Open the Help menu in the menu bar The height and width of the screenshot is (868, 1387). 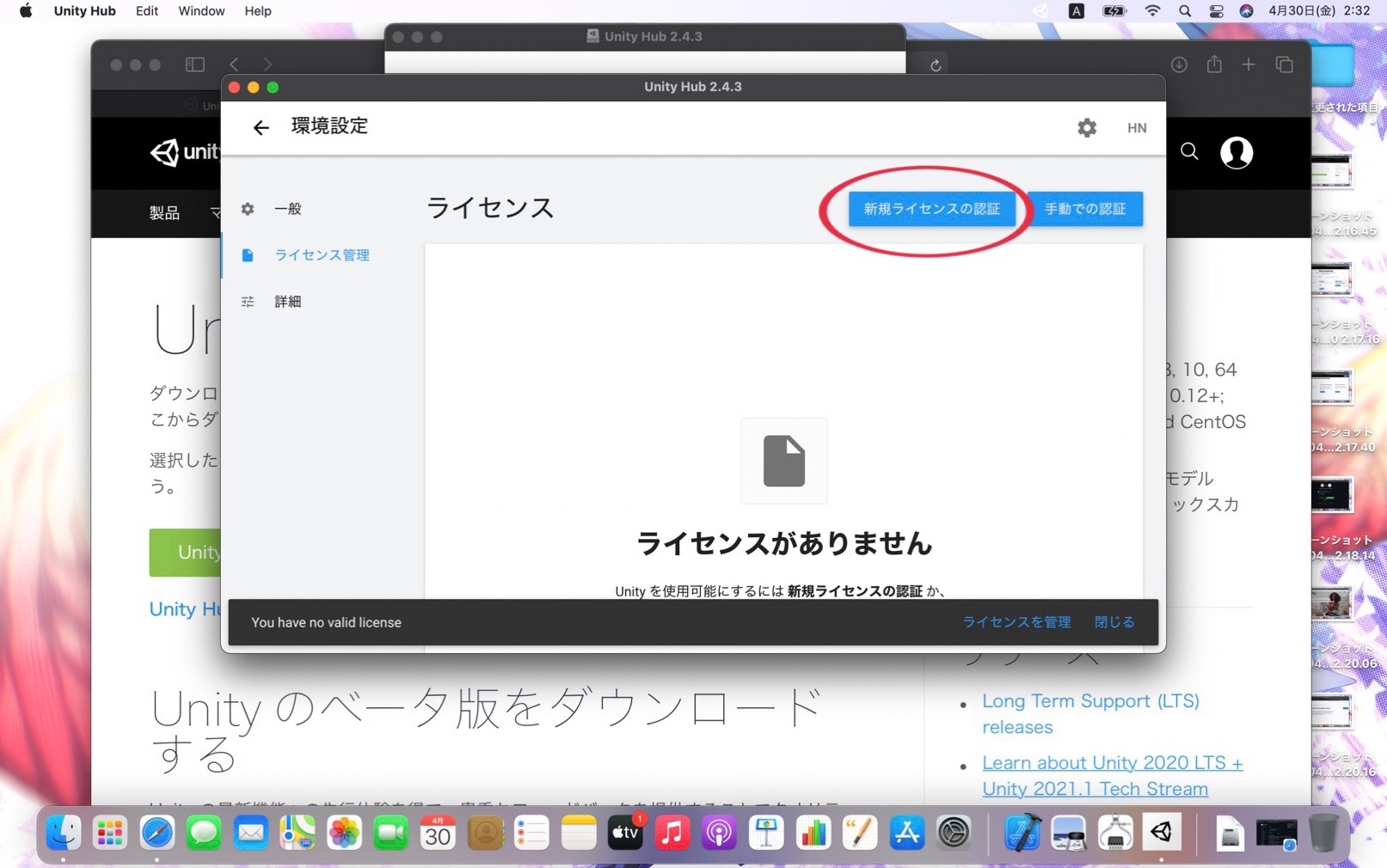(258, 11)
